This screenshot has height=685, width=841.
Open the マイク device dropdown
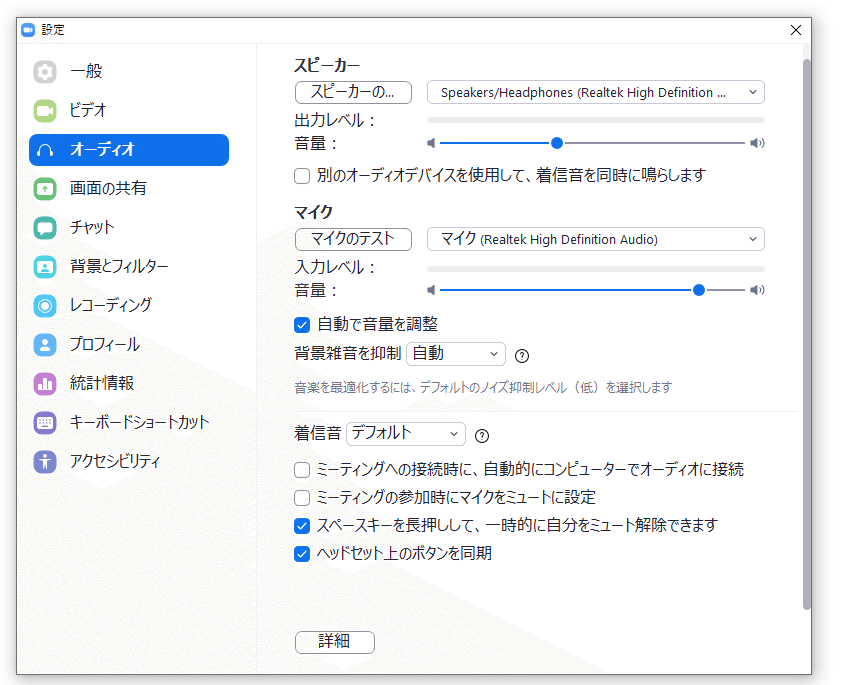point(595,239)
